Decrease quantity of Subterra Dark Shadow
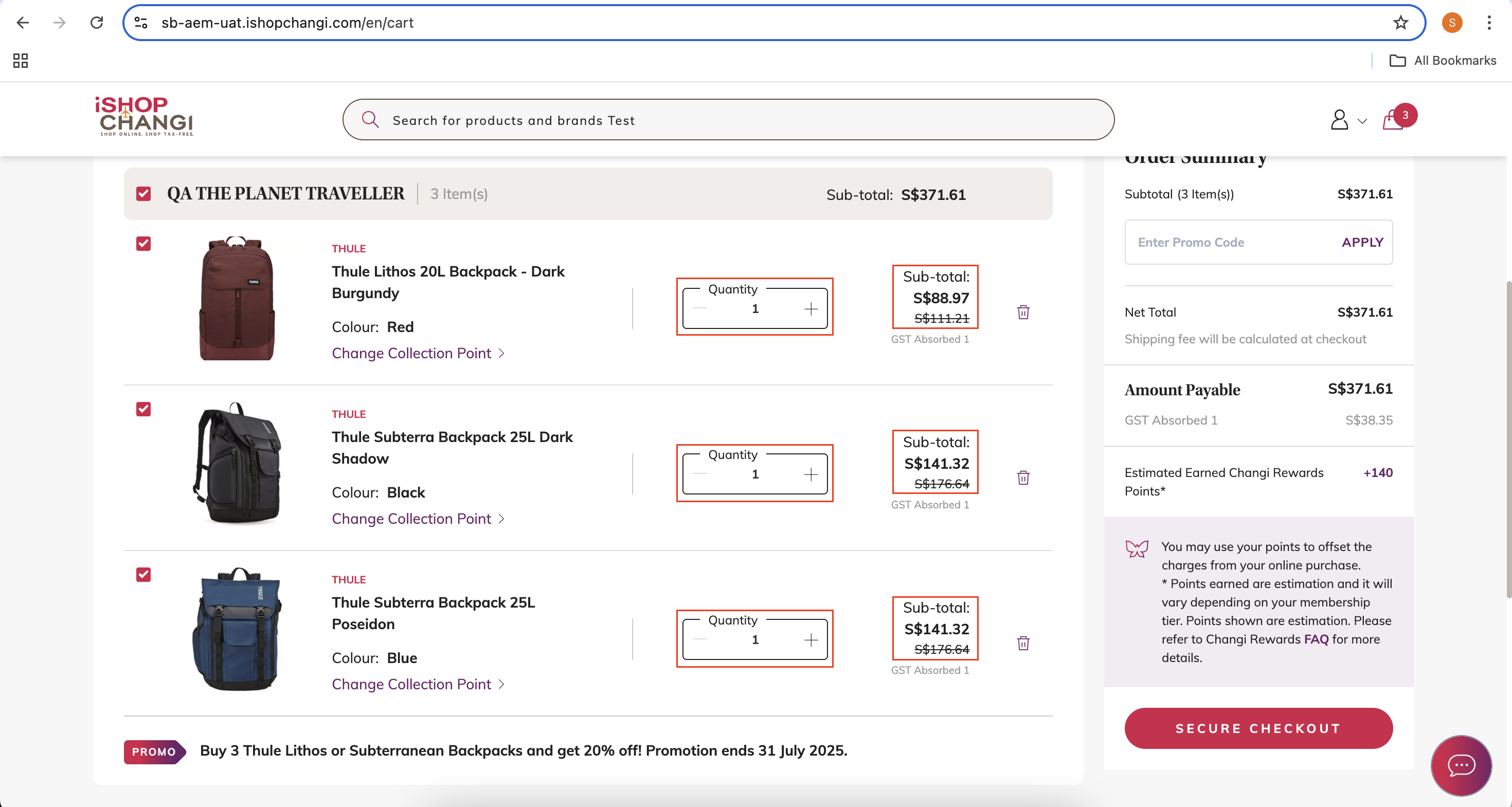1512x807 pixels. point(699,474)
